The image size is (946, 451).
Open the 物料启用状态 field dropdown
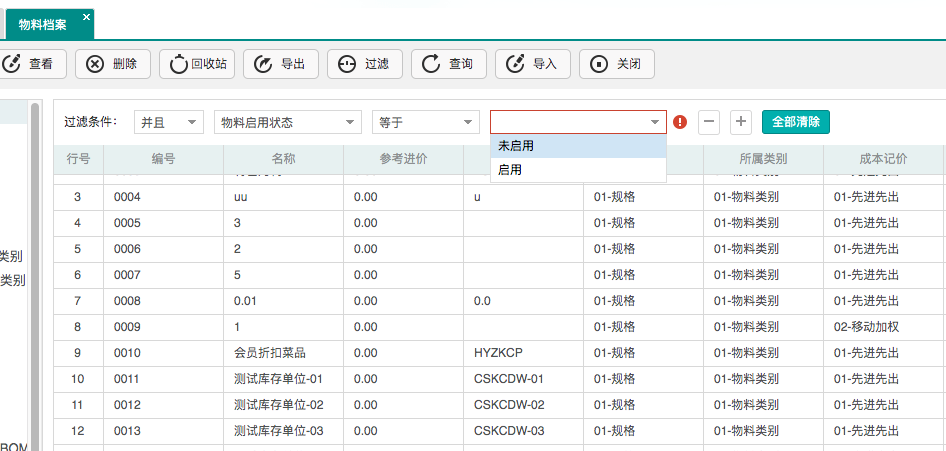(287, 122)
